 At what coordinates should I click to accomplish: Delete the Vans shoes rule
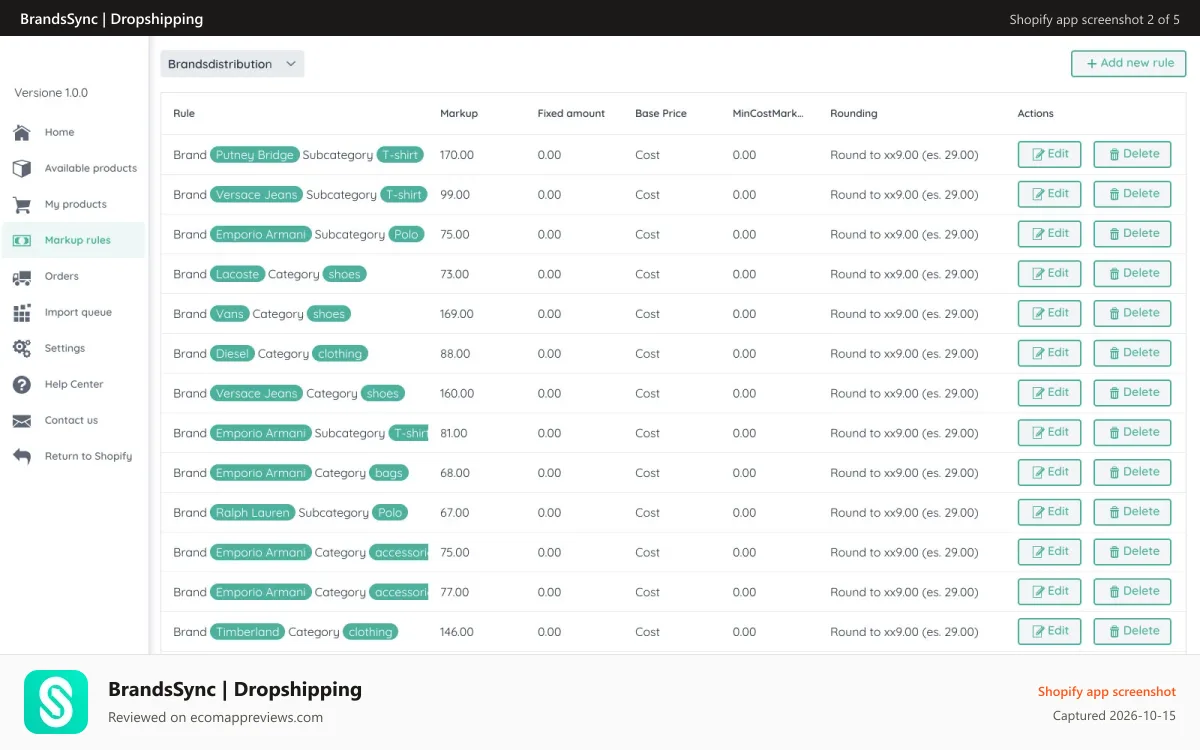1132,313
